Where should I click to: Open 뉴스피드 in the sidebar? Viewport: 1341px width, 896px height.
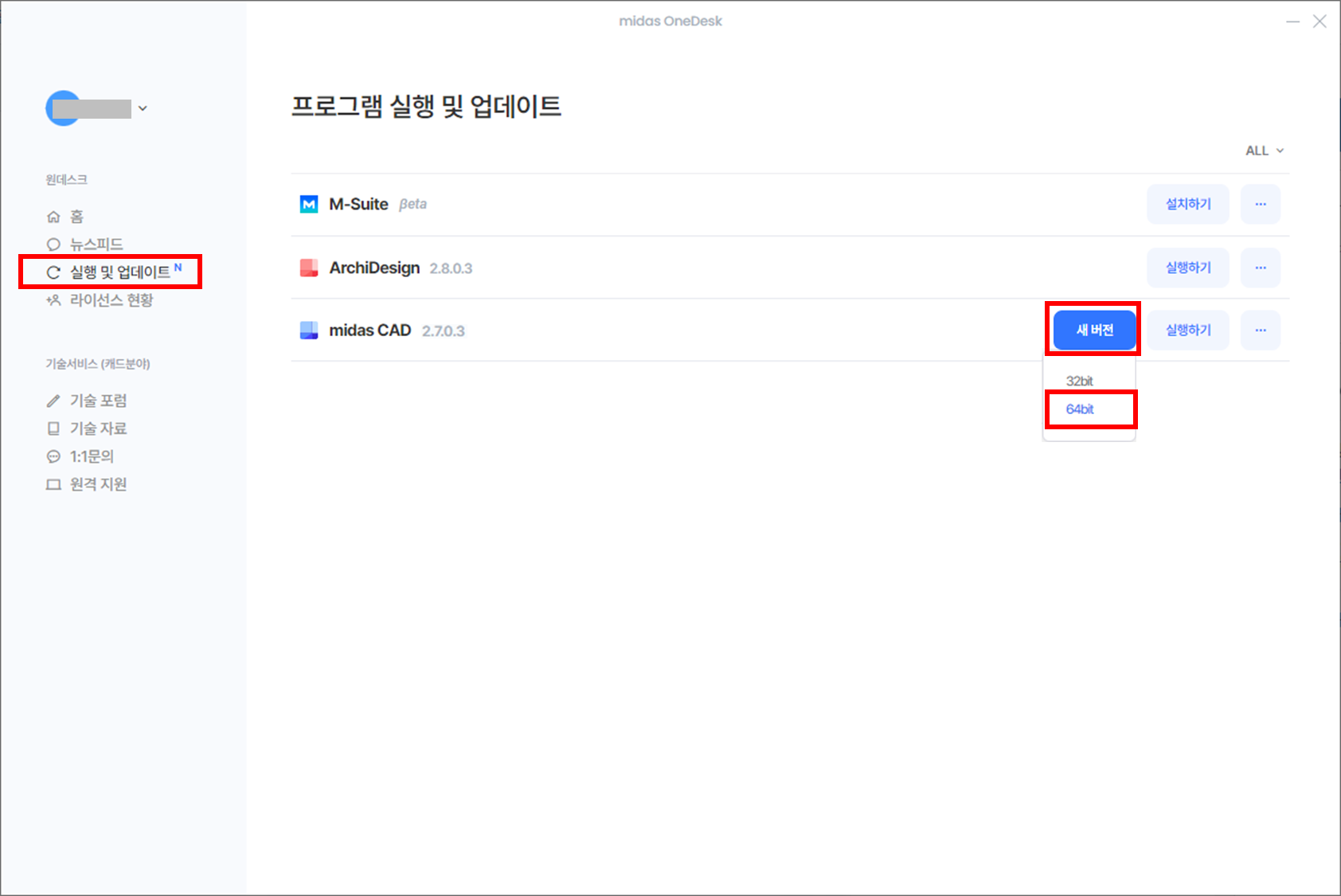pos(96,245)
